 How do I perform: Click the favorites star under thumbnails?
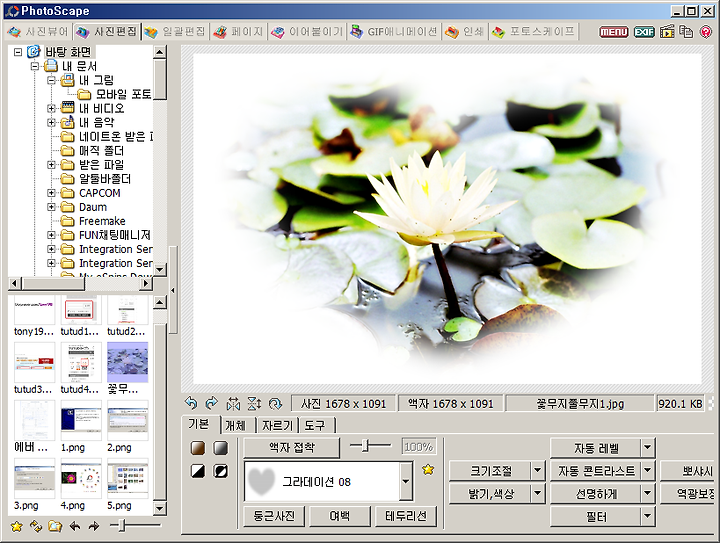17,526
